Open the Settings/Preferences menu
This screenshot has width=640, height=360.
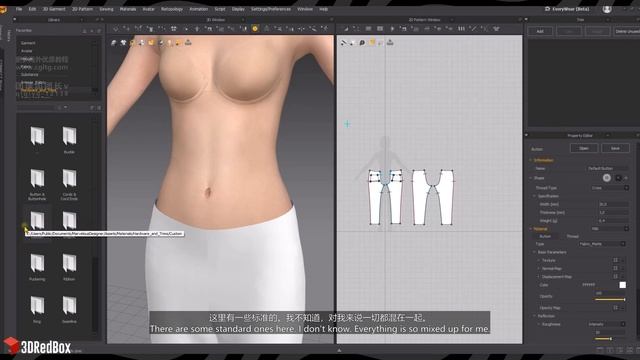[271, 9]
